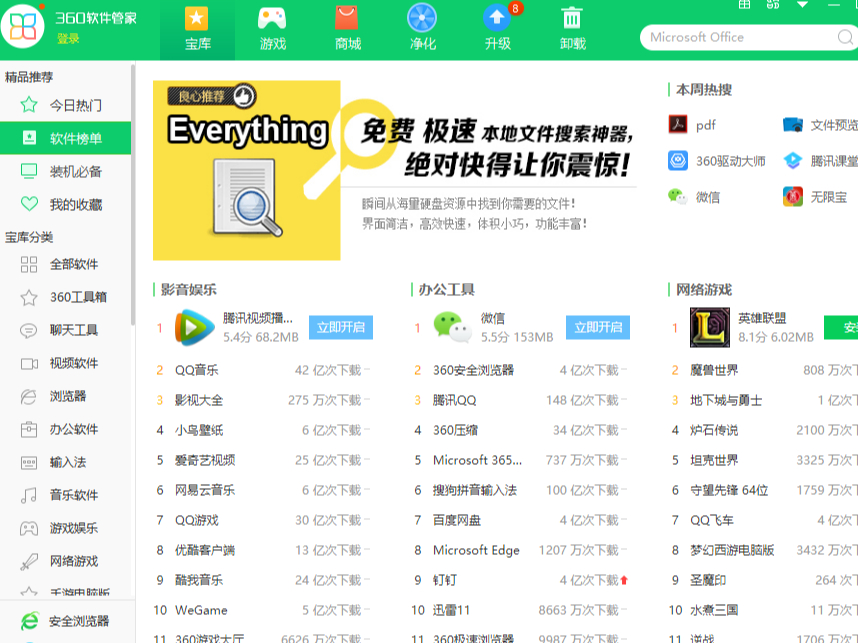
Task: Focus the Microsoft Office search field
Action: (741, 37)
